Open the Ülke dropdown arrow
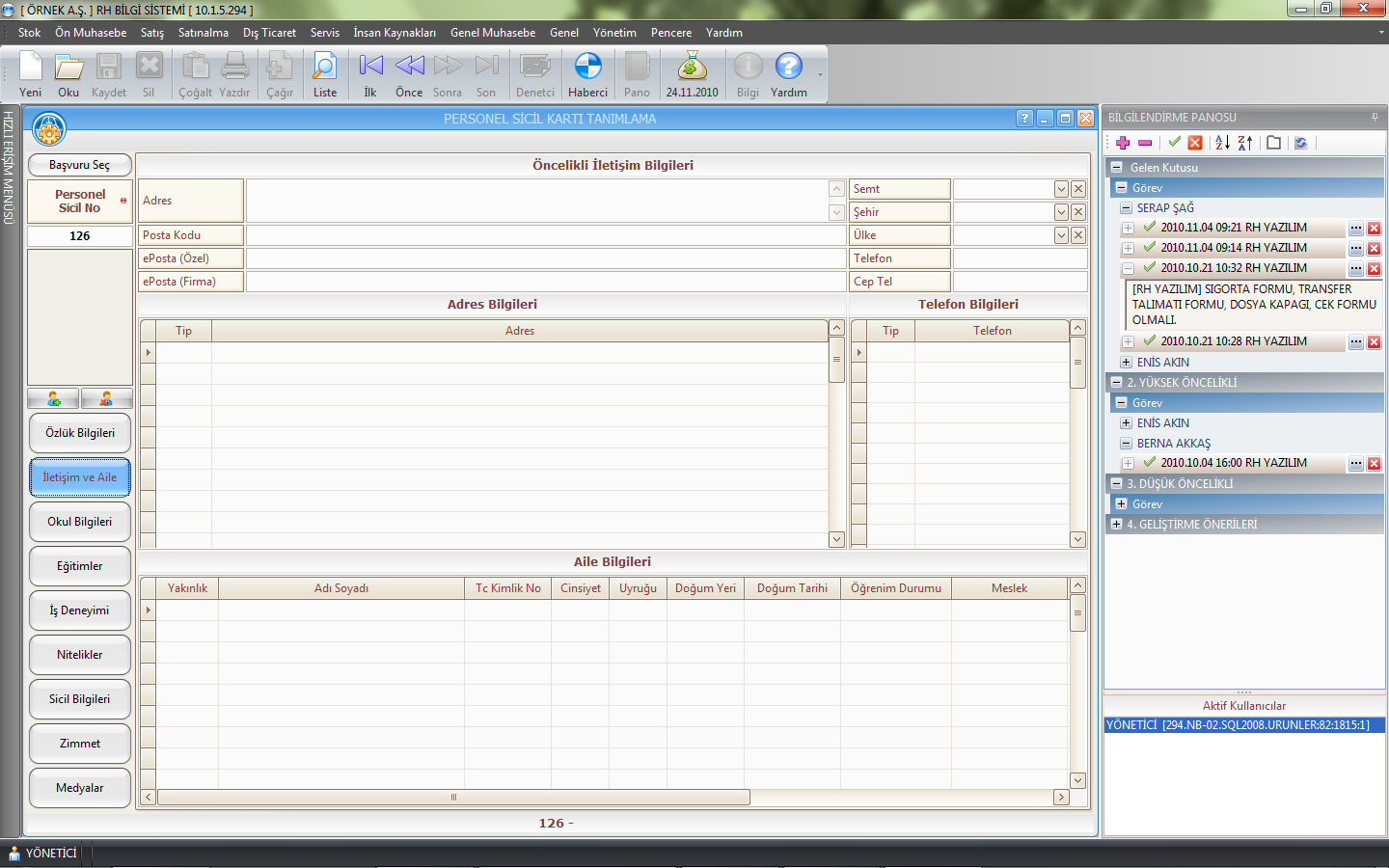This screenshot has height=868, width=1389. [1061, 235]
